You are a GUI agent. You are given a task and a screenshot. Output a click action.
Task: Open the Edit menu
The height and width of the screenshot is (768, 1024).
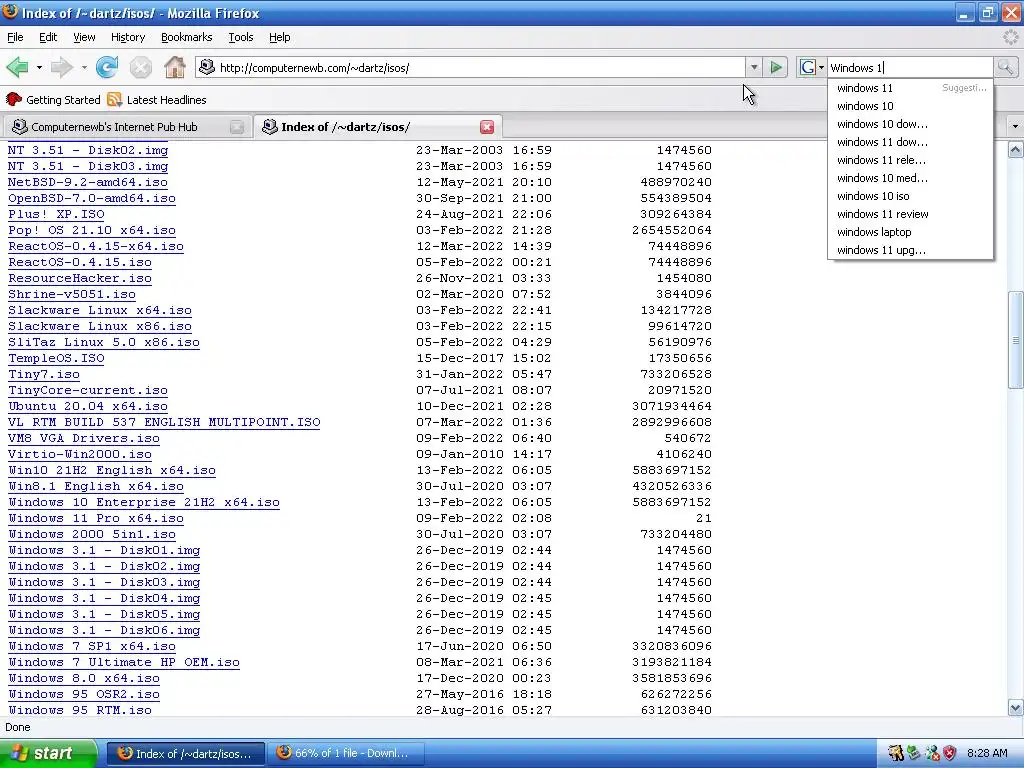pos(48,37)
